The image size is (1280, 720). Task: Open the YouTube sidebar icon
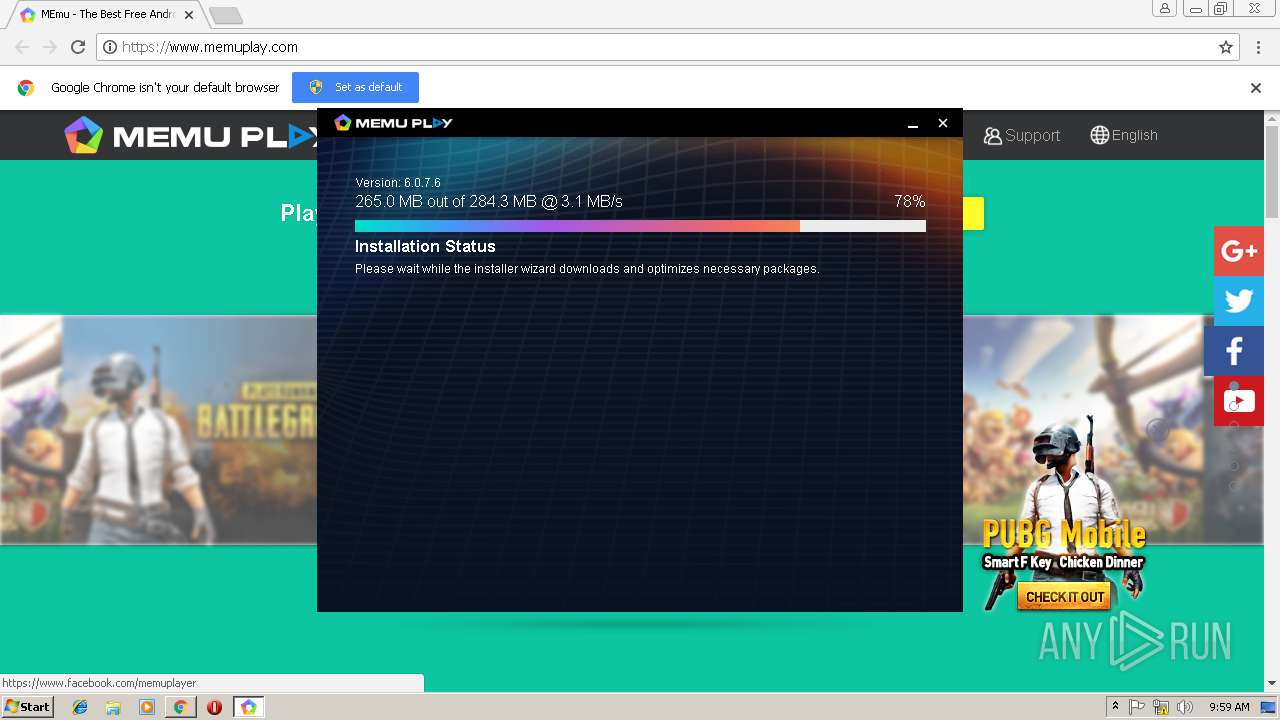[x=1239, y=401]
